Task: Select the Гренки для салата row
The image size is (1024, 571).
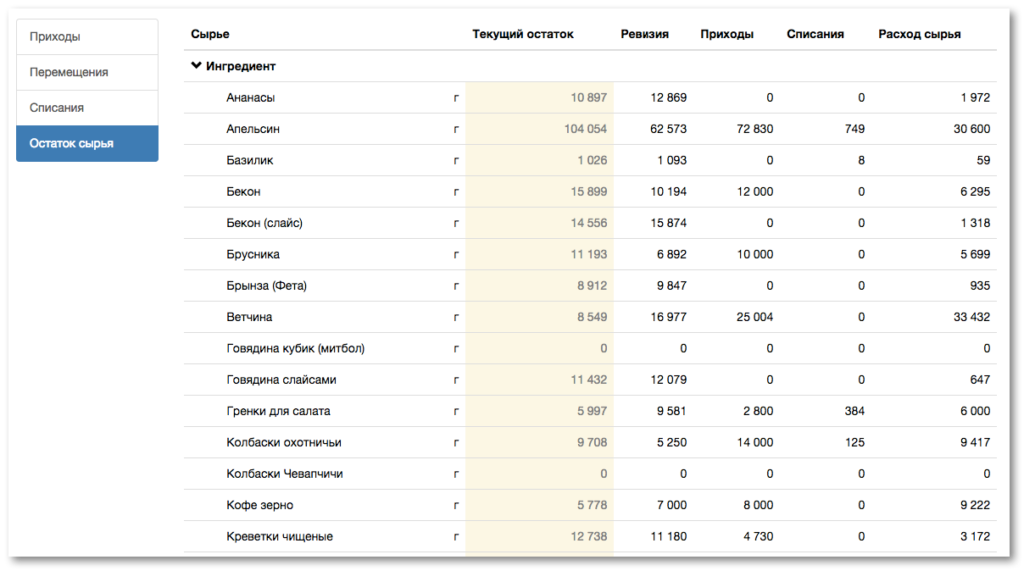Action: click(590, 411)
